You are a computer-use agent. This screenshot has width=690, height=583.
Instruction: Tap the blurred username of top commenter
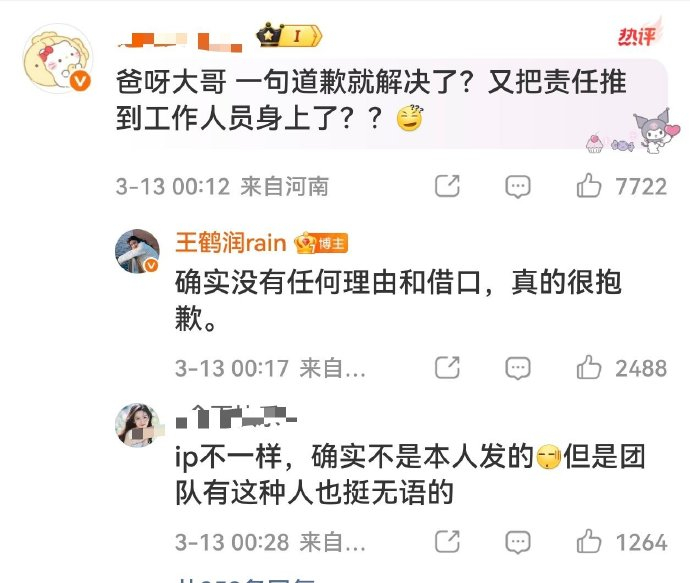(x=180, y=42)
